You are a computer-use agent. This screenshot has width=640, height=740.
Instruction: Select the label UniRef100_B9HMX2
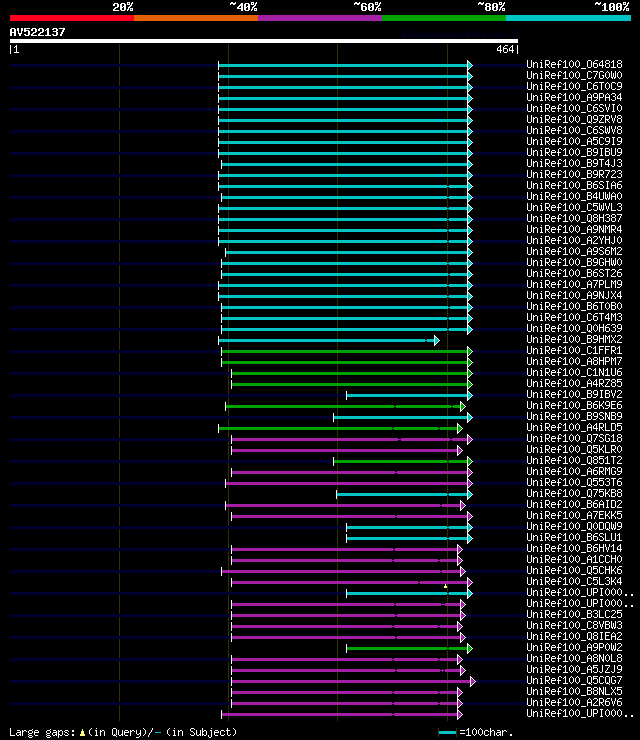tap(574, 339)
